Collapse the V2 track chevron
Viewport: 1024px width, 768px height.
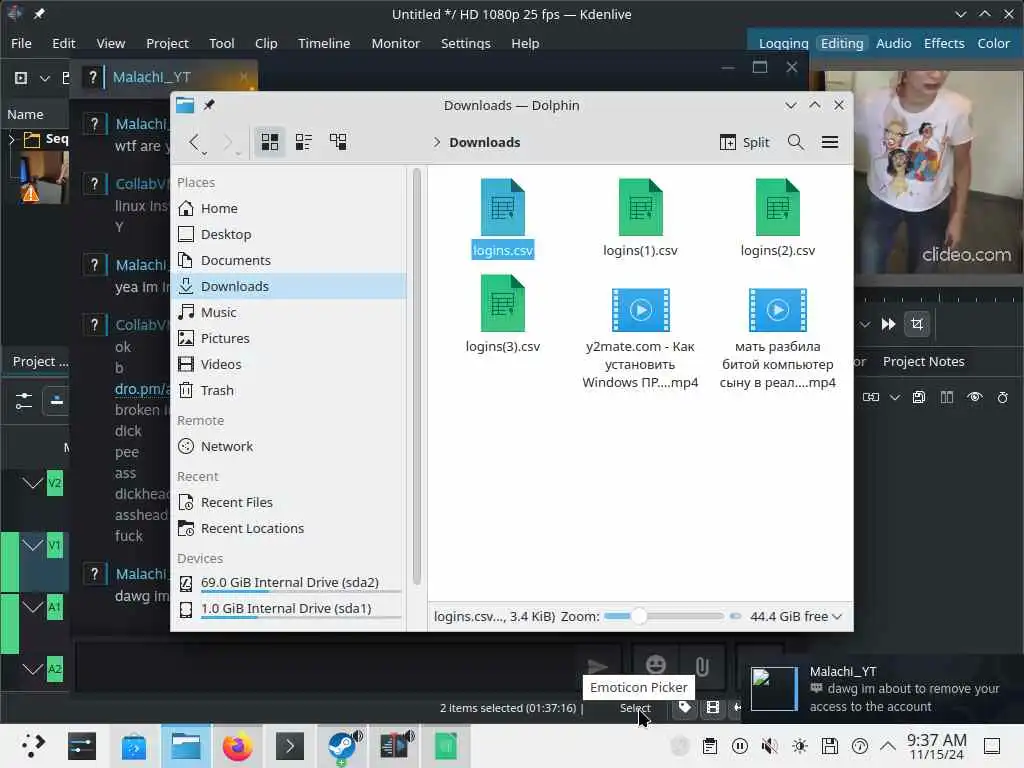[32, 483]
